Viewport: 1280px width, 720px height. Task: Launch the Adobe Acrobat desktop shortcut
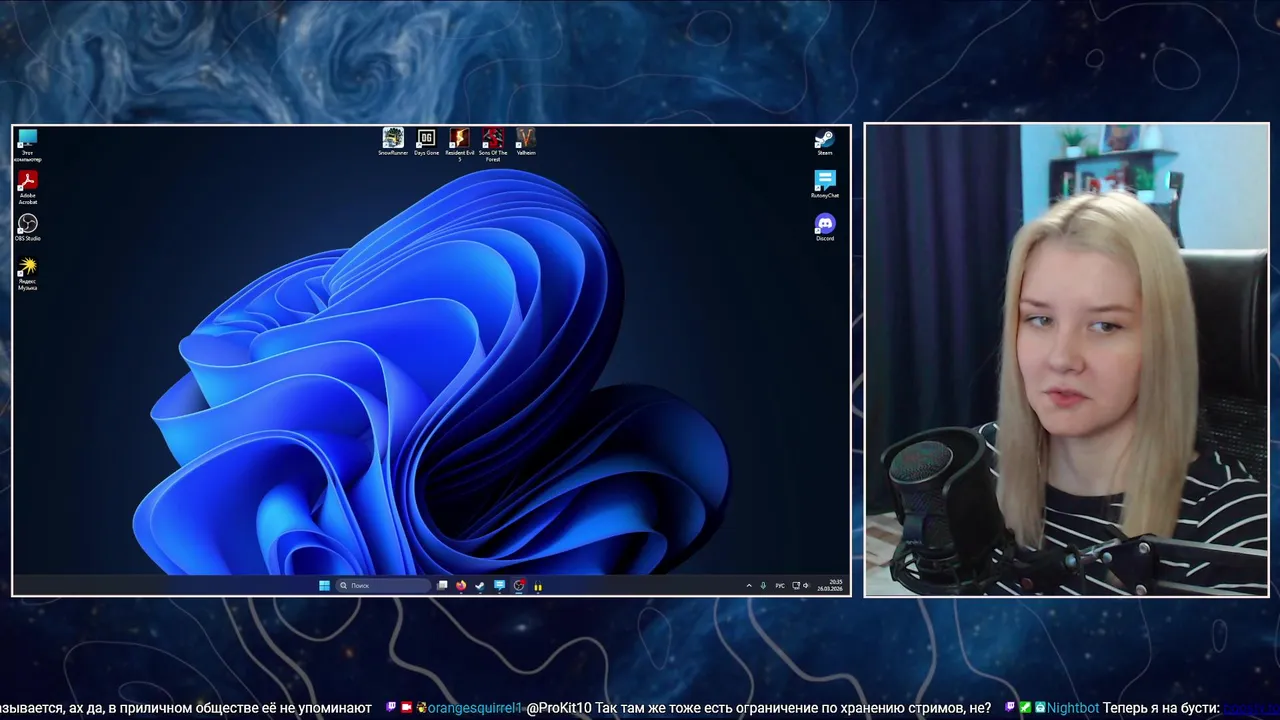[x=27, y=188]
